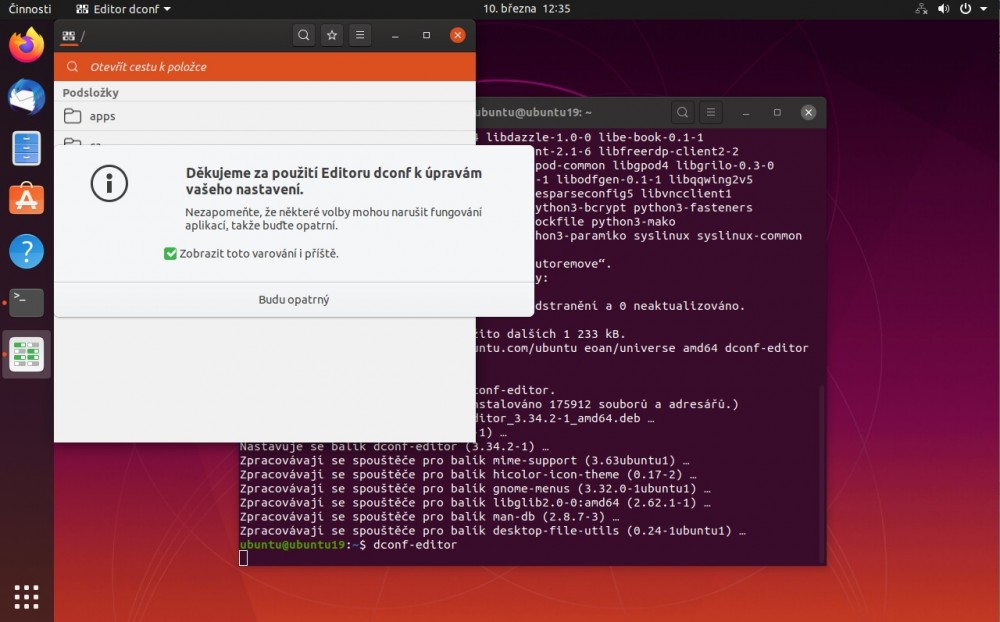Show applications grid in dock
Screen dimensions: 1000x622
click(27, 596)
